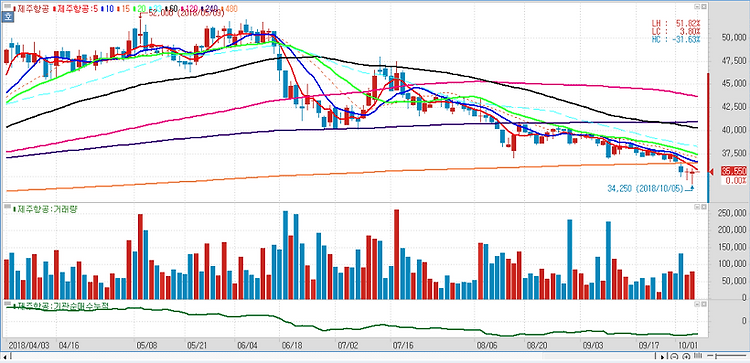750x363 pixels.
Task: Select the 제주항공:거래량 volume legend label
Action: tap(46, 209)
